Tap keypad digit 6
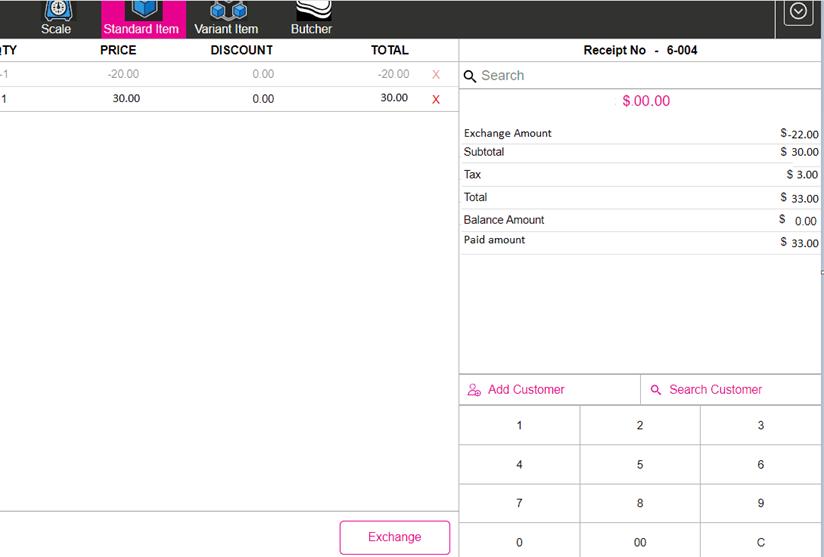 760,465
